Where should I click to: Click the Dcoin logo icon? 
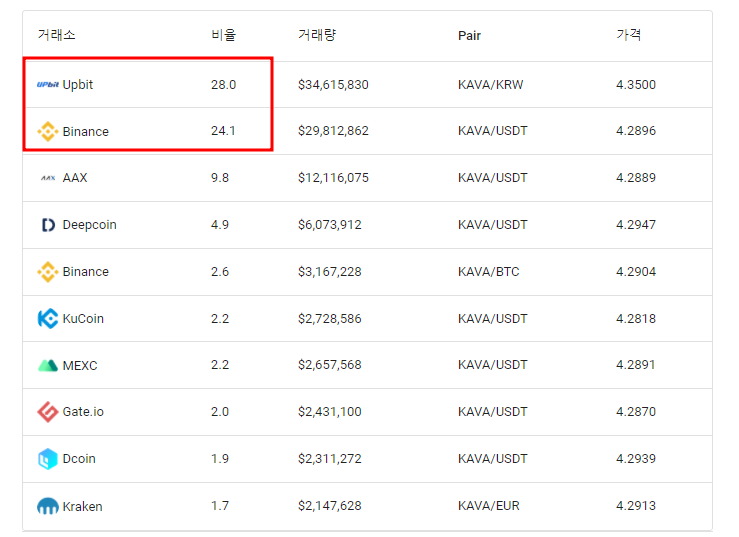[48, 459]
